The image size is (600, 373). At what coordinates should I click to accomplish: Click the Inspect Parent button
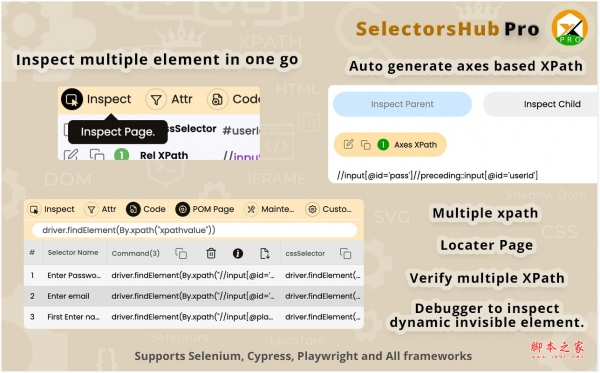coord(402,104)
